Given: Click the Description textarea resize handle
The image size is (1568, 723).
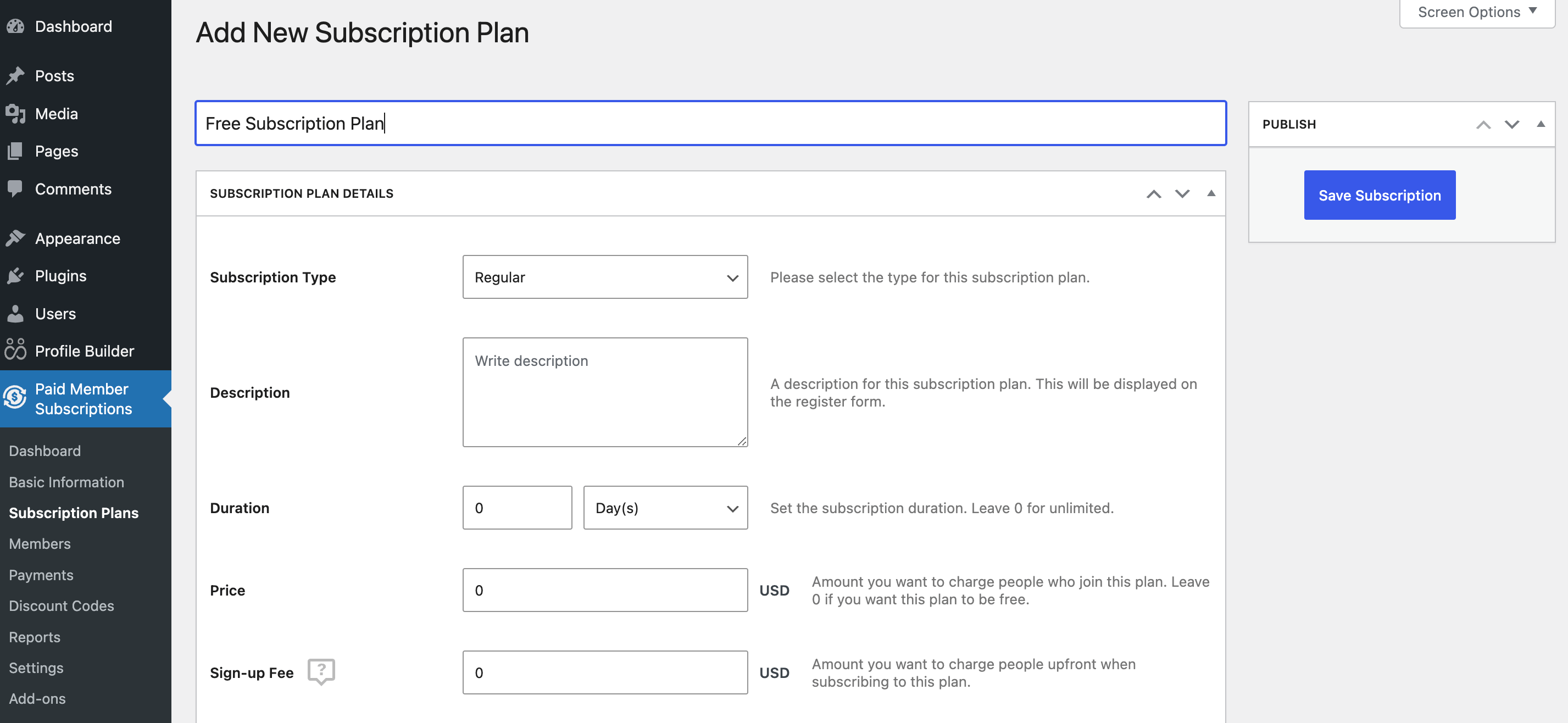Looking at the screenshot, I should point(741,441).
